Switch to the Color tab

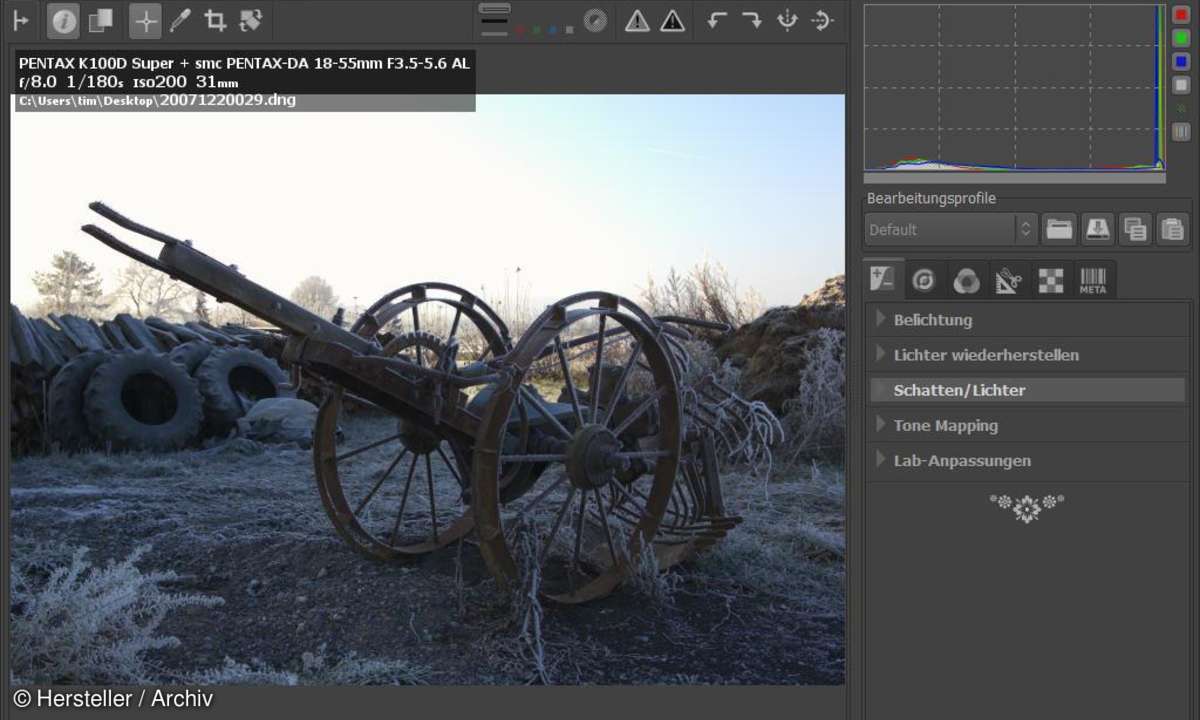[x=966, y=281]
